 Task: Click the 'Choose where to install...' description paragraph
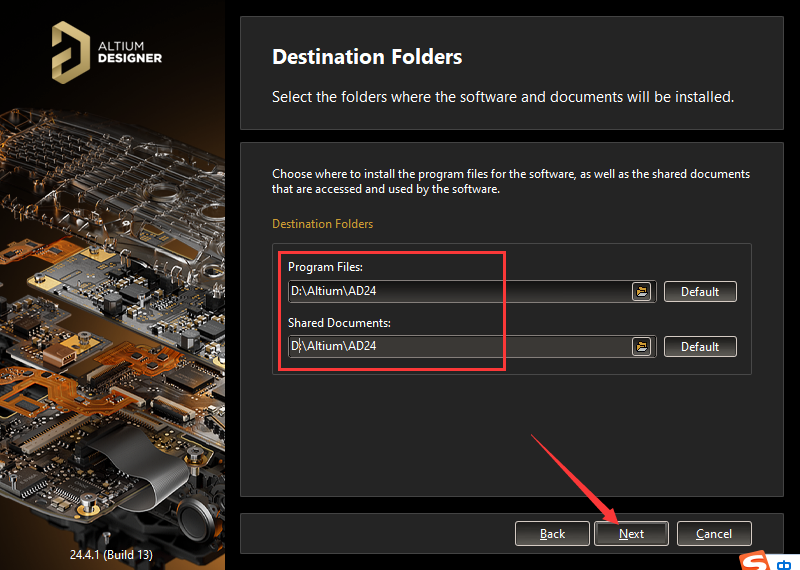(511, 181)
